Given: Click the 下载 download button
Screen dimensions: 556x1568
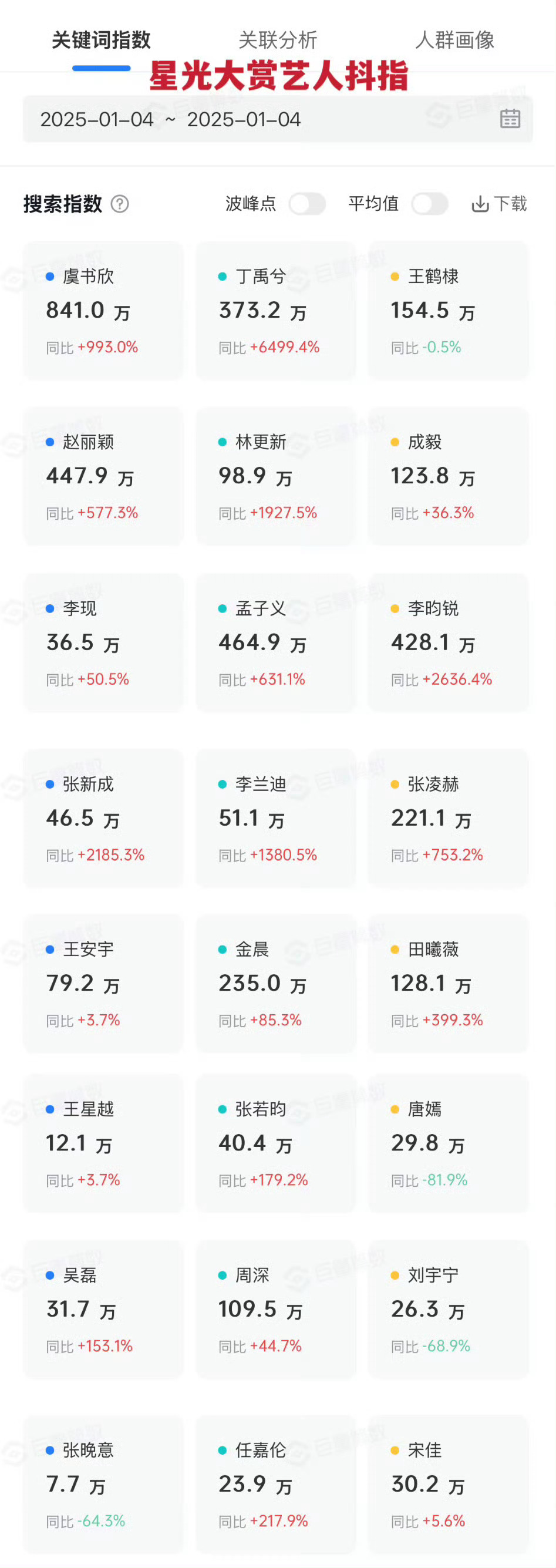Looking at the screenshot, I should click(x=500, y=204).
